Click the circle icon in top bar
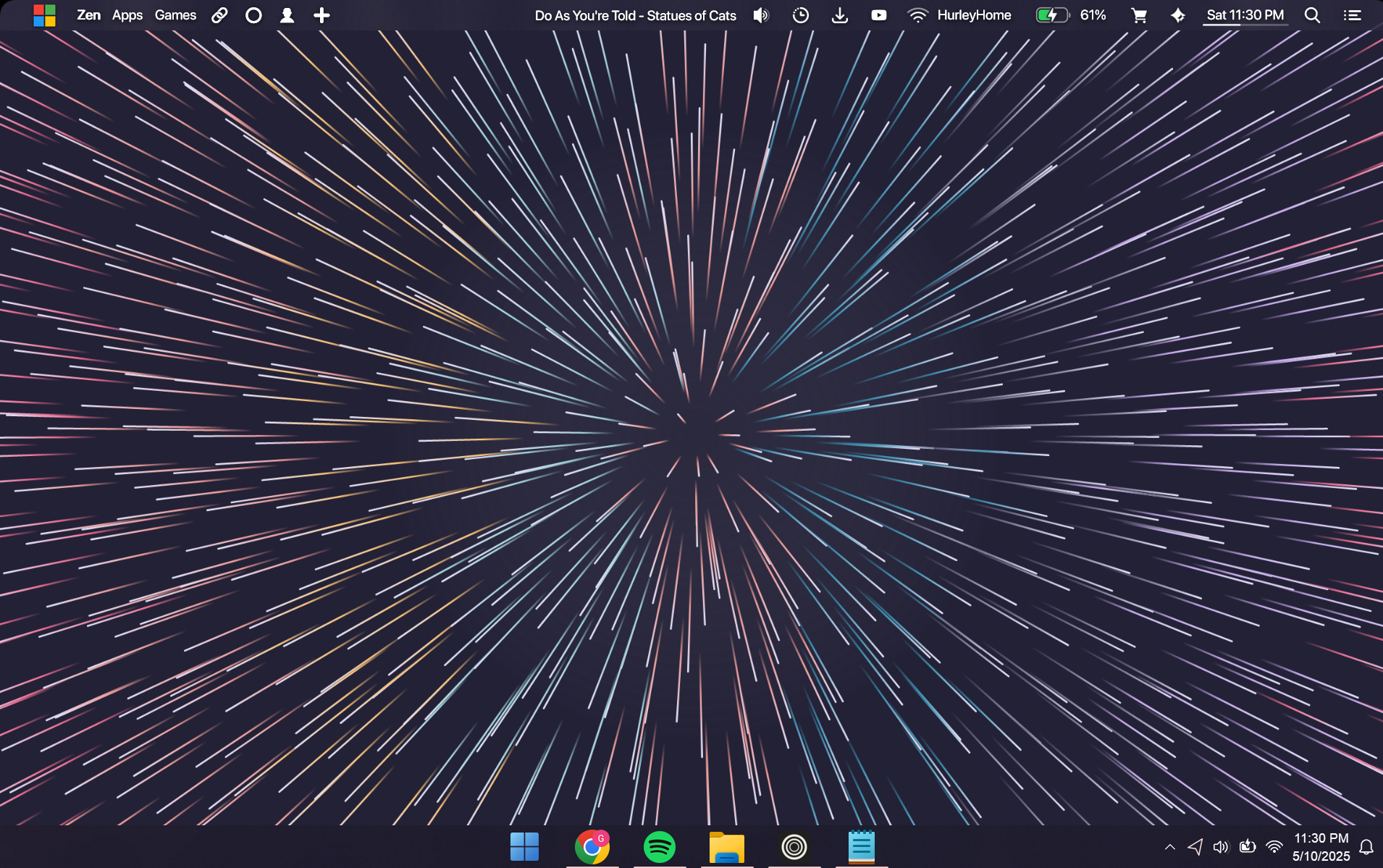The image size is (1383, 868). [x=253, y=15]
